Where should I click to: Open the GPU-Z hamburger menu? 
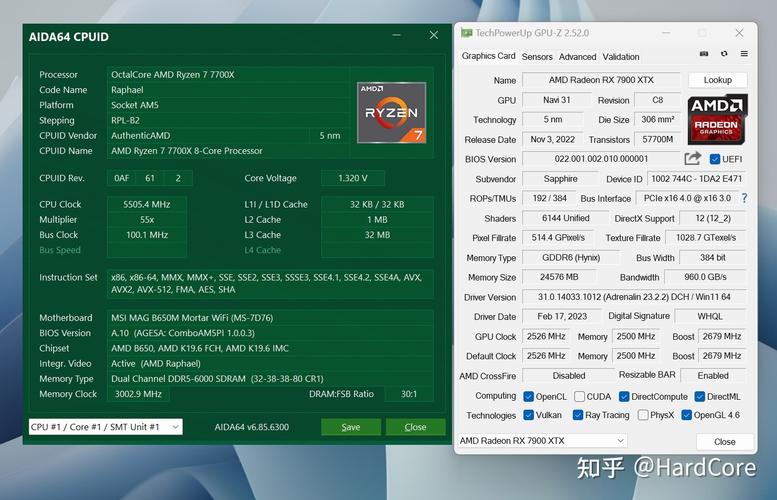(x=744, y=54)
